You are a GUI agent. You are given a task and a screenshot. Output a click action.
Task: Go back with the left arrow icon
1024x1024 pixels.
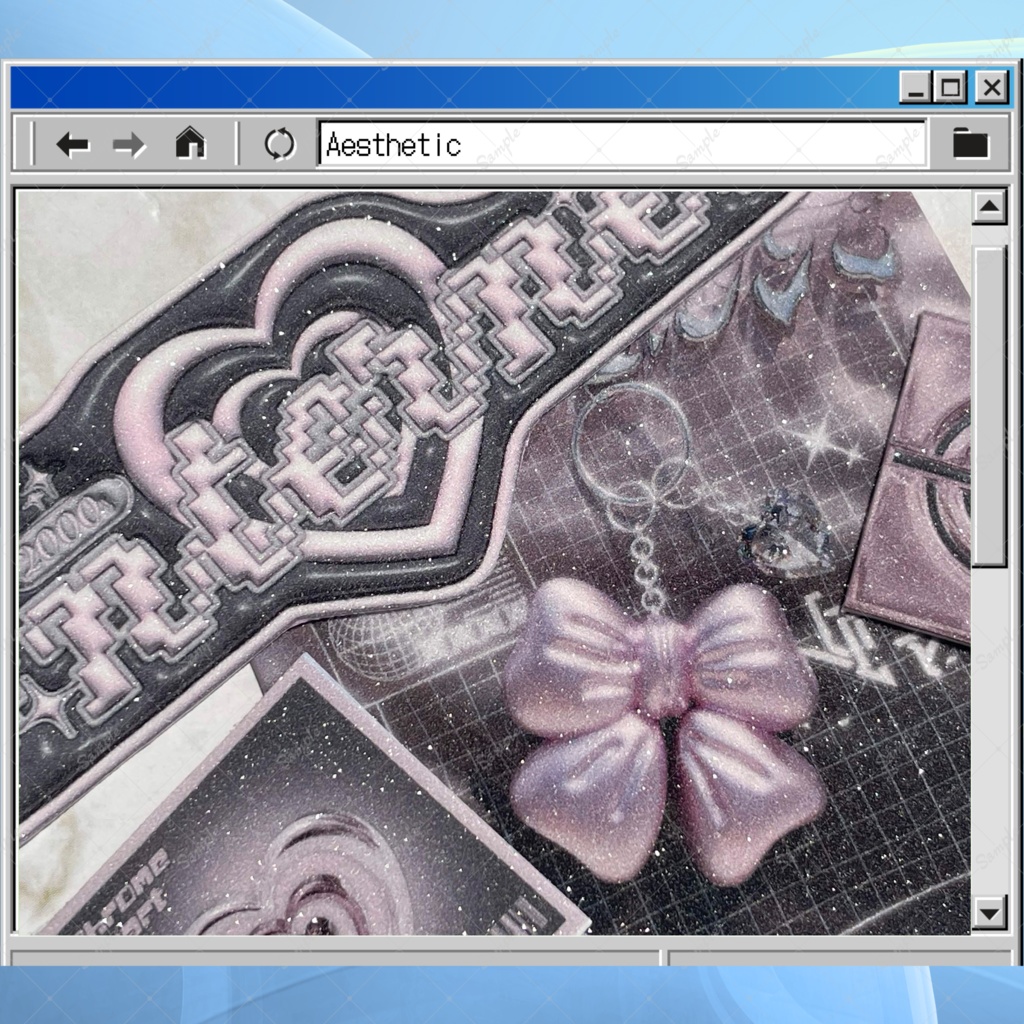point(72,144)
